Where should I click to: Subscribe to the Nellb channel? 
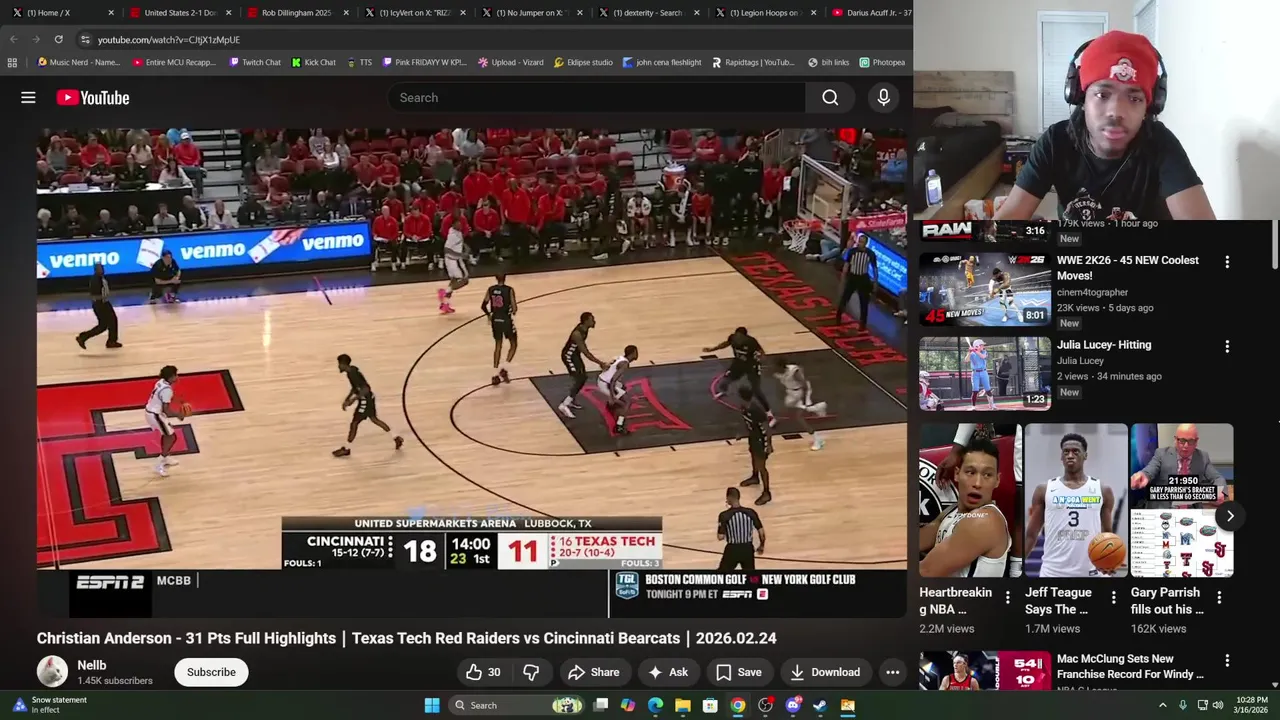[211, 672]
